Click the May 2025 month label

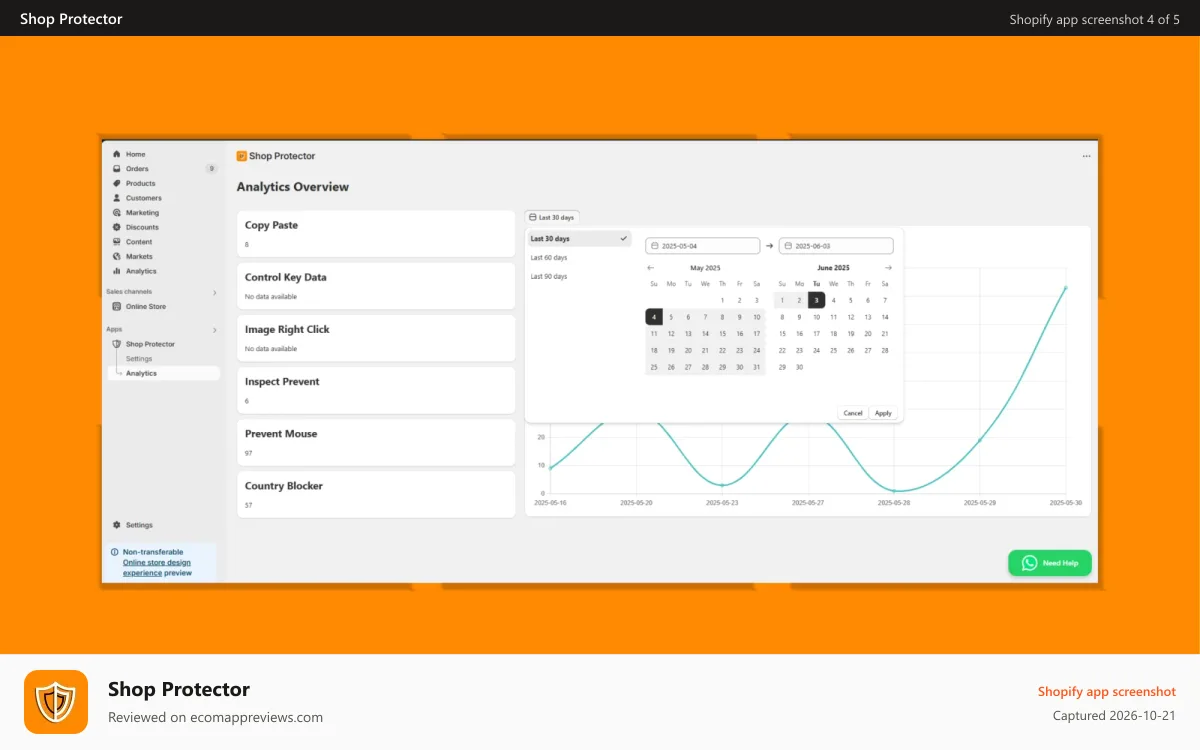(x=705, y=268)
